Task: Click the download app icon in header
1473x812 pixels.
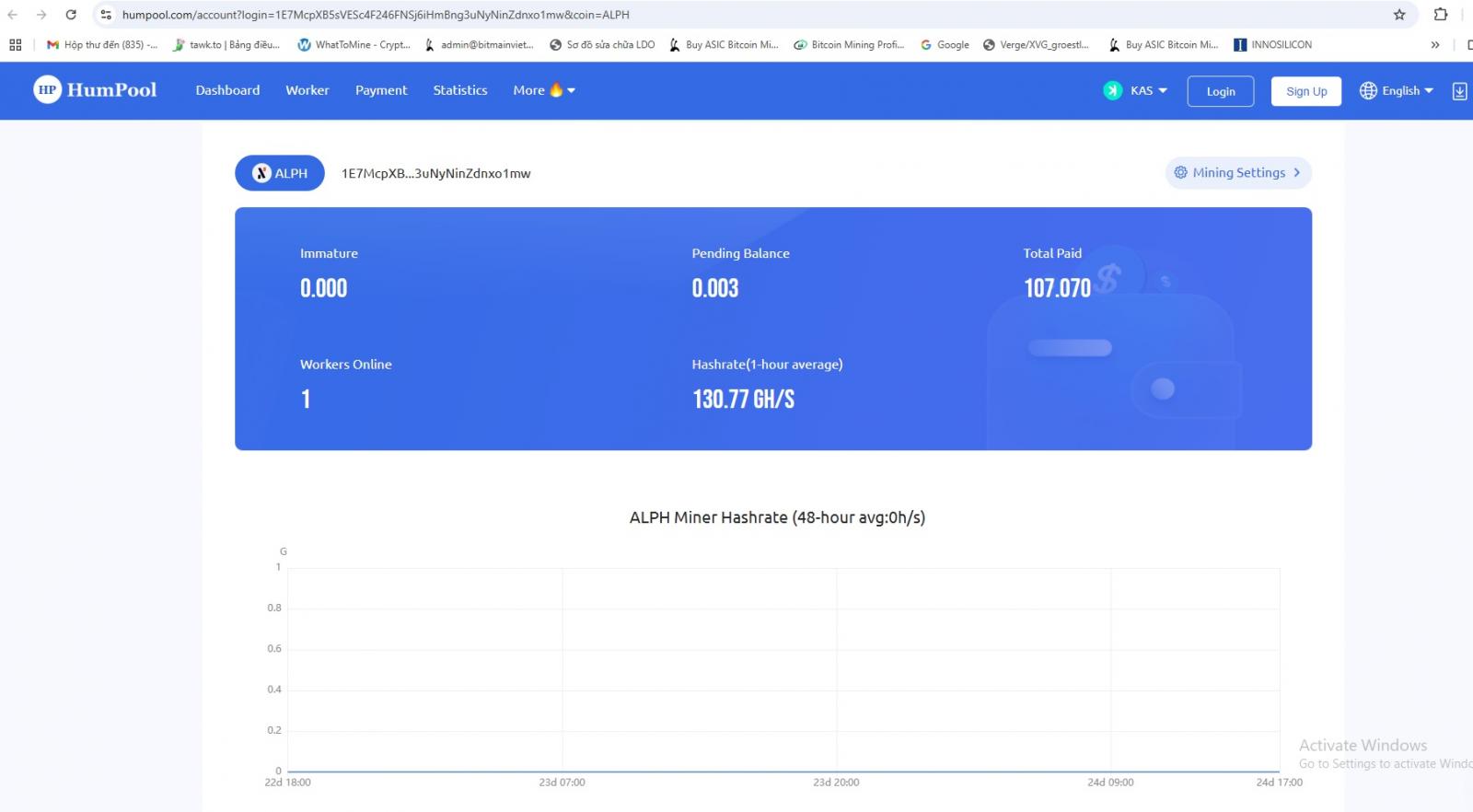Action: pos(1459,90)
